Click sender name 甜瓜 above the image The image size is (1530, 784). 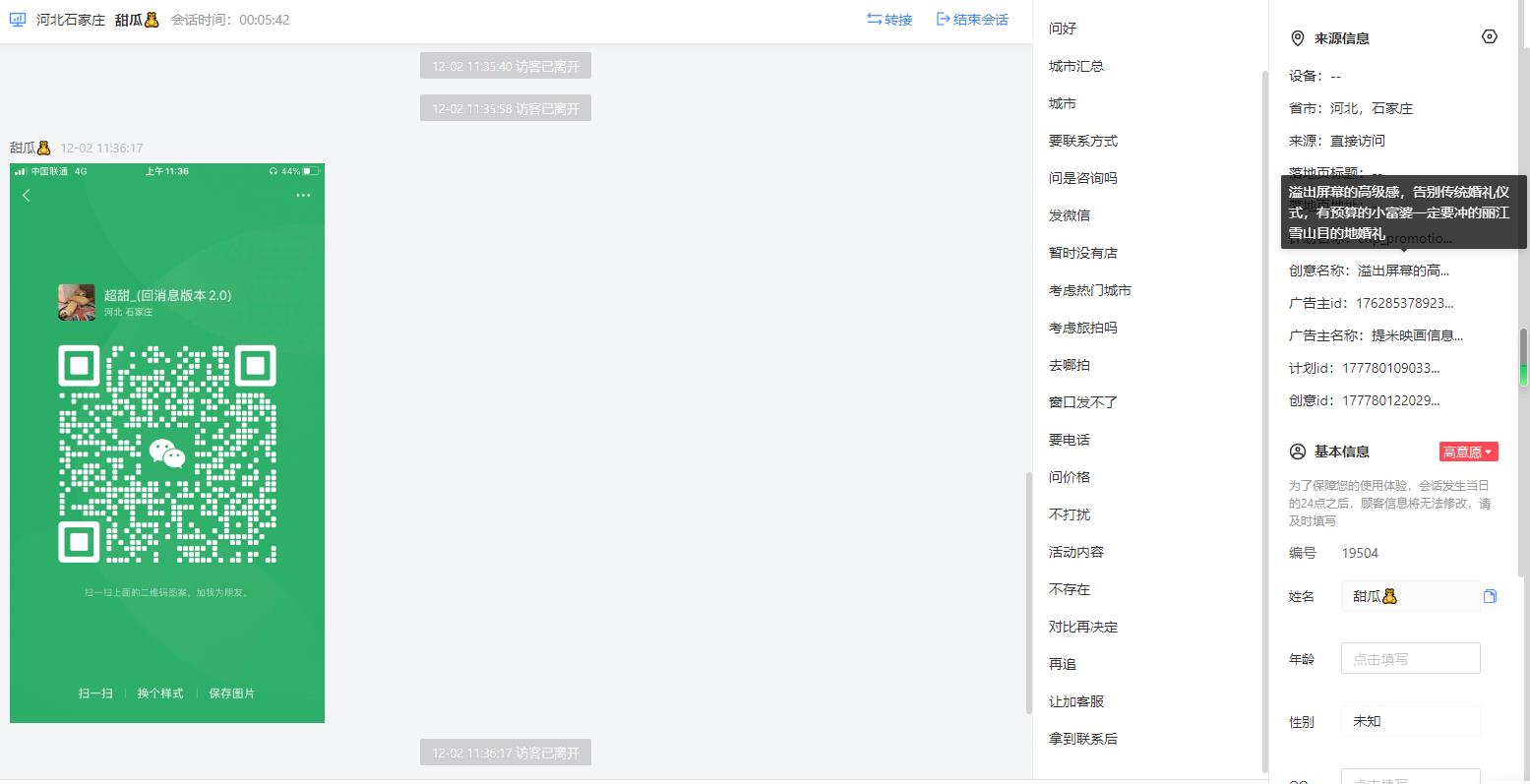click(x=30, y=148)
